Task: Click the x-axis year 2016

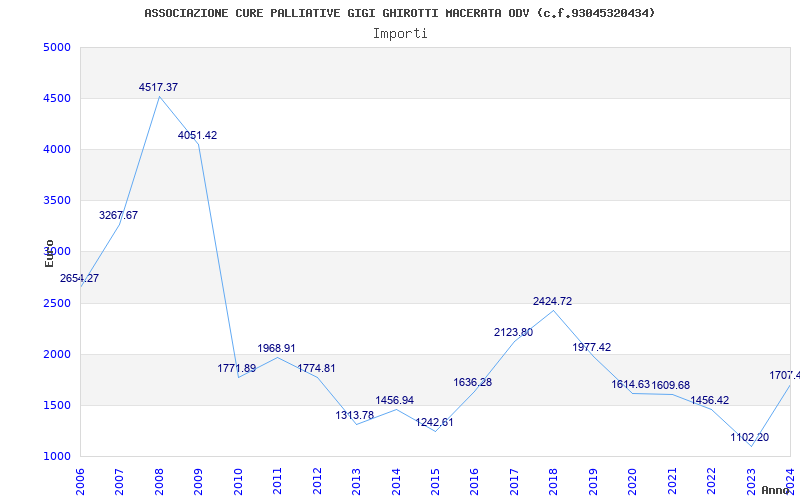Action: [474, 482]
